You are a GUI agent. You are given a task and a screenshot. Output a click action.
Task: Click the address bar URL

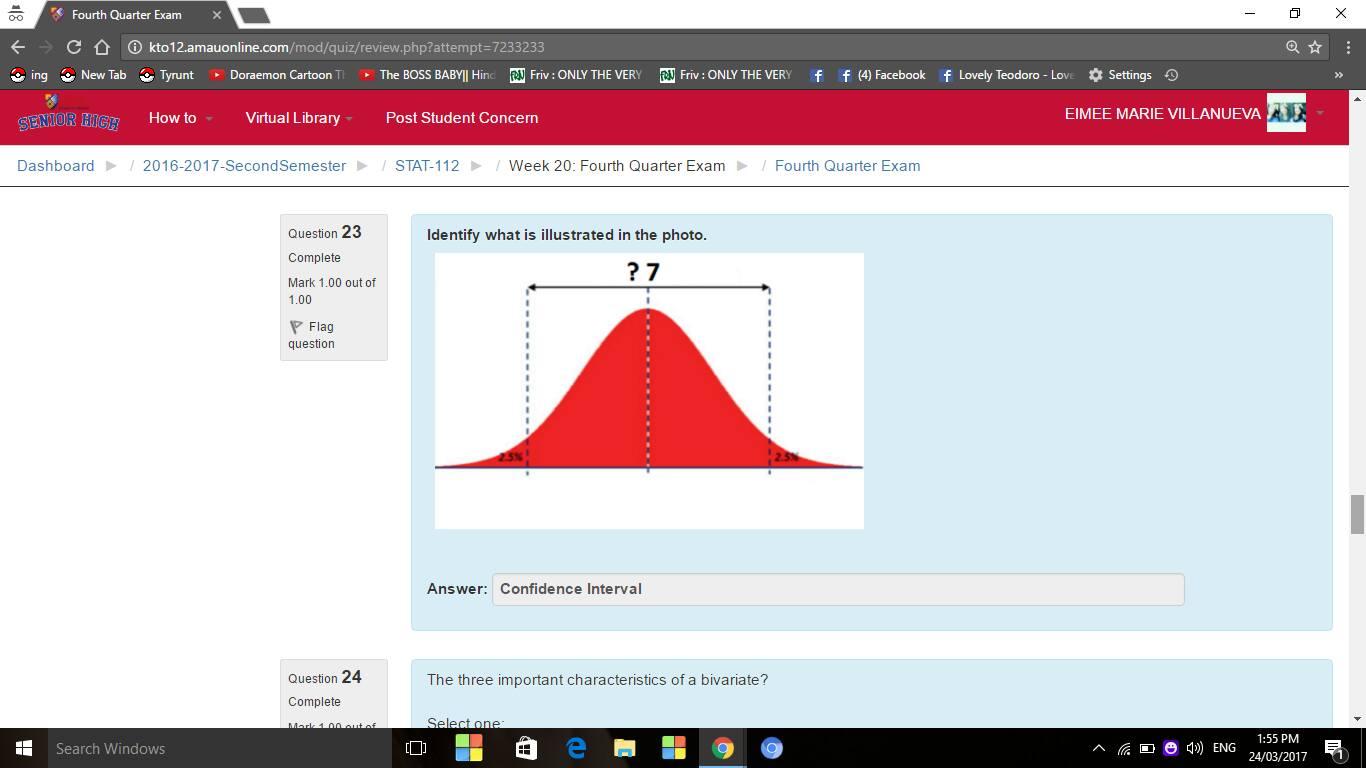(x=347, y=47)
